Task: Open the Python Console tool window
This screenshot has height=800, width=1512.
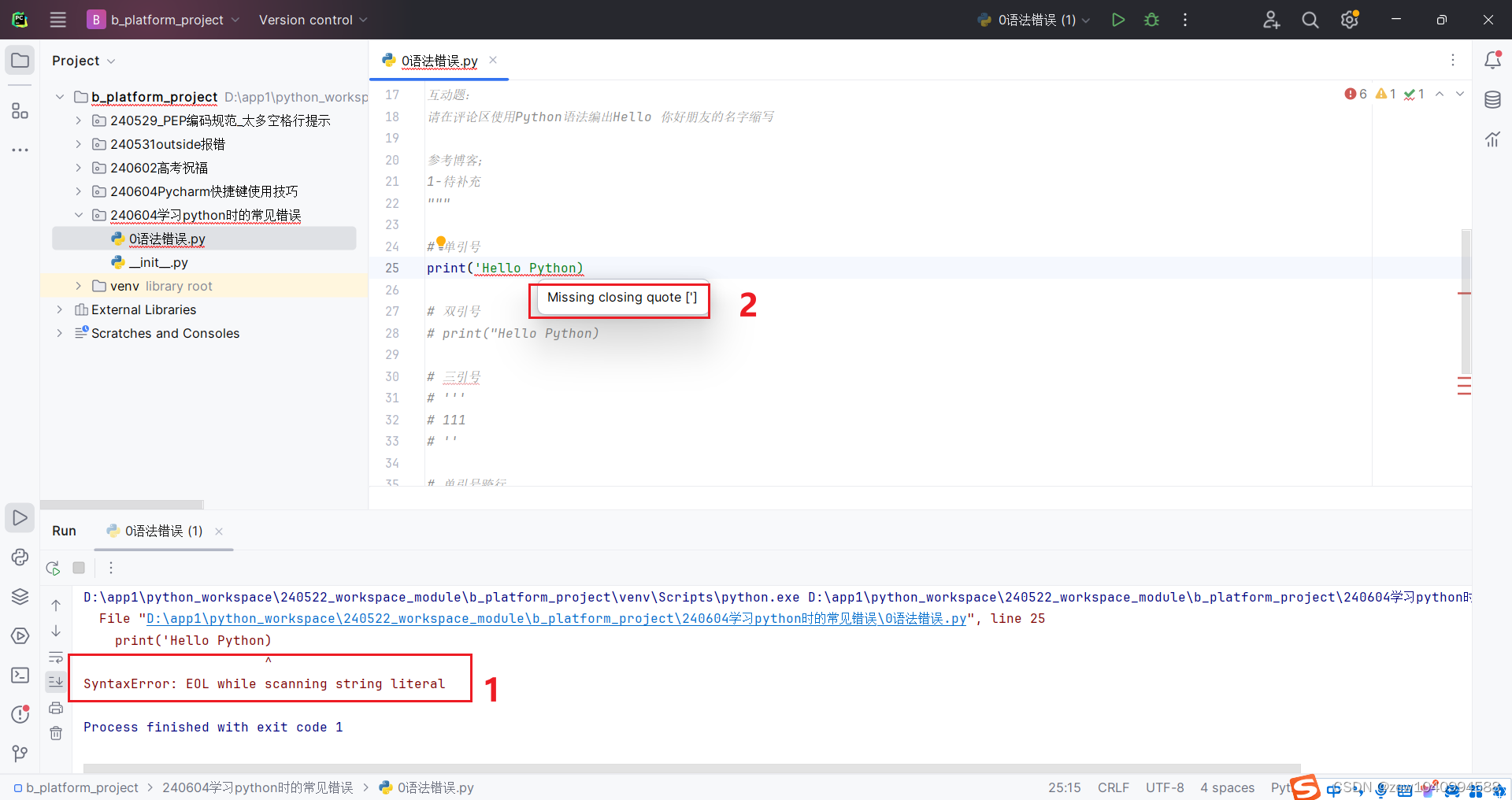Action: pyautogui.click(x=20, y=557)
